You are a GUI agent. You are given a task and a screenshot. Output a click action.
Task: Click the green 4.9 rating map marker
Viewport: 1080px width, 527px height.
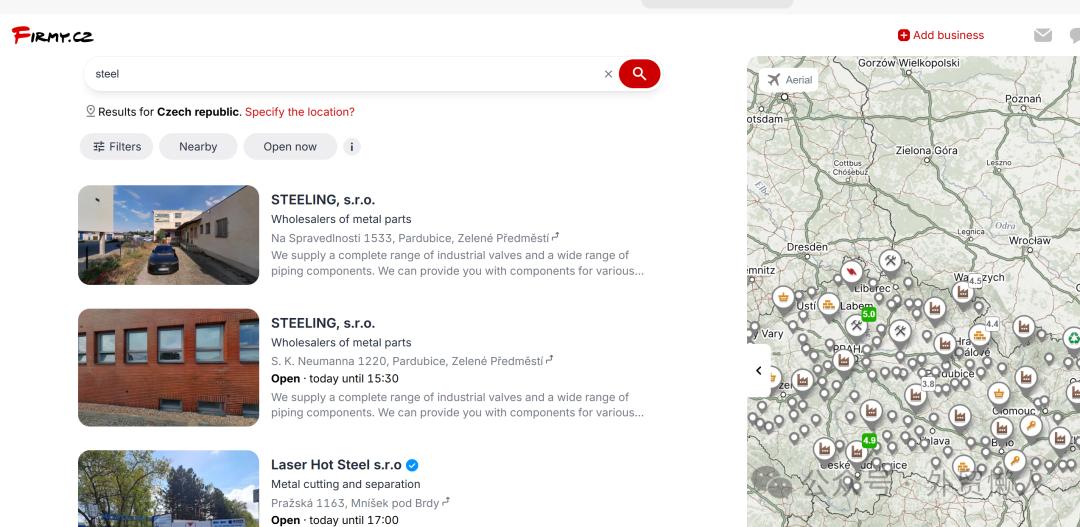click(x=868, y=440)
